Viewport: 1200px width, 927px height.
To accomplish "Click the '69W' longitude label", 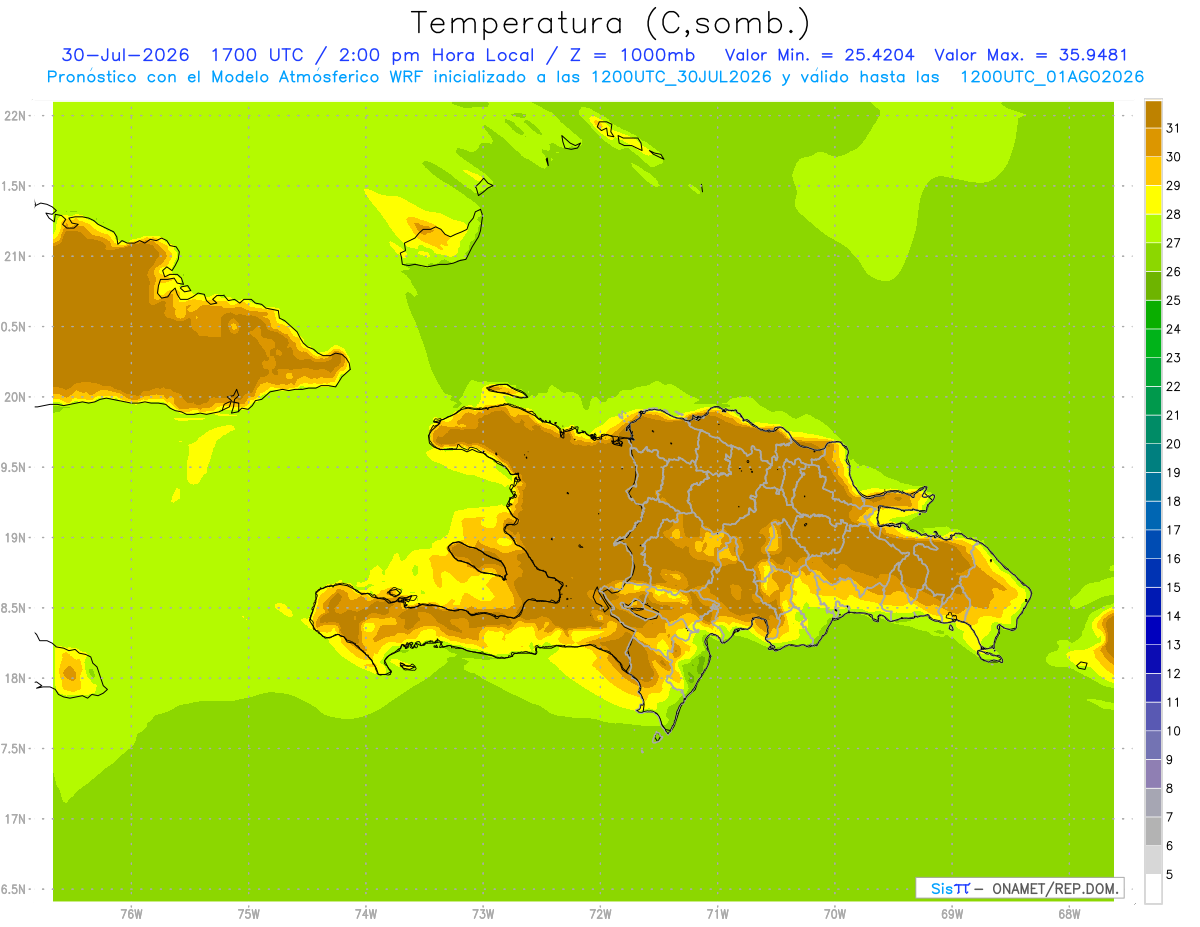I will coord(952,914).
